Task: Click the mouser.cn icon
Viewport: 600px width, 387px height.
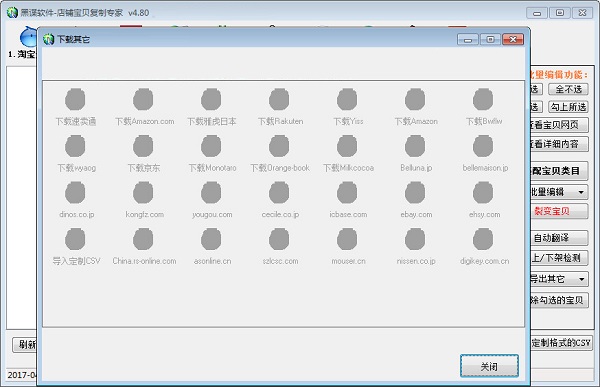Action: tap(347, 239)
